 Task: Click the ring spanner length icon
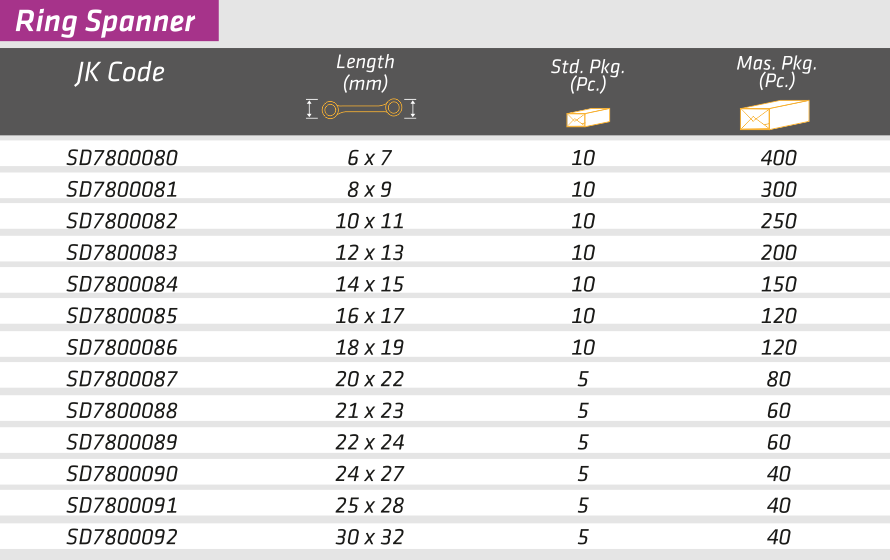tap(361, 109)
